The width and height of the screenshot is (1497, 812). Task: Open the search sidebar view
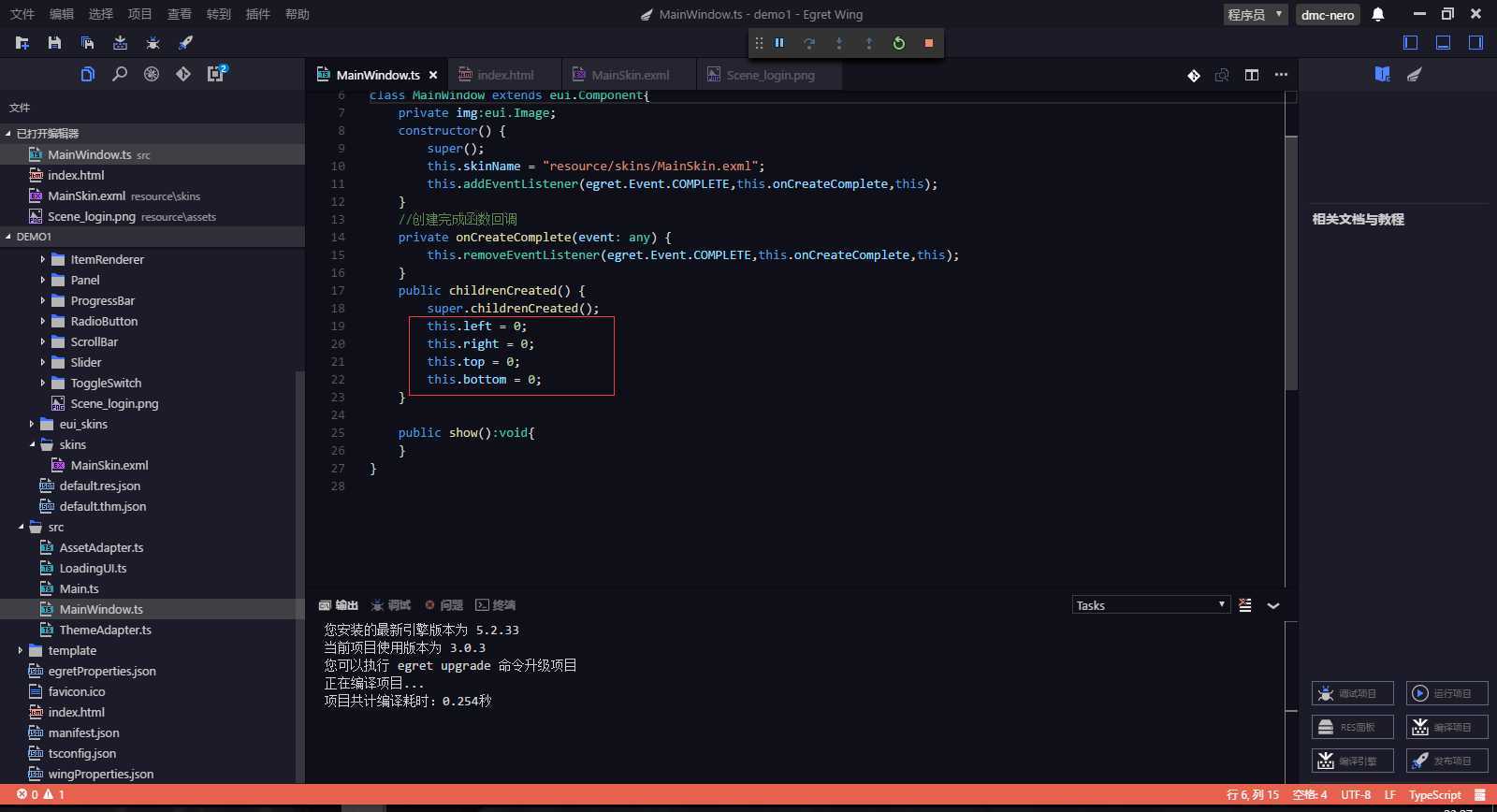coord(120,74)
